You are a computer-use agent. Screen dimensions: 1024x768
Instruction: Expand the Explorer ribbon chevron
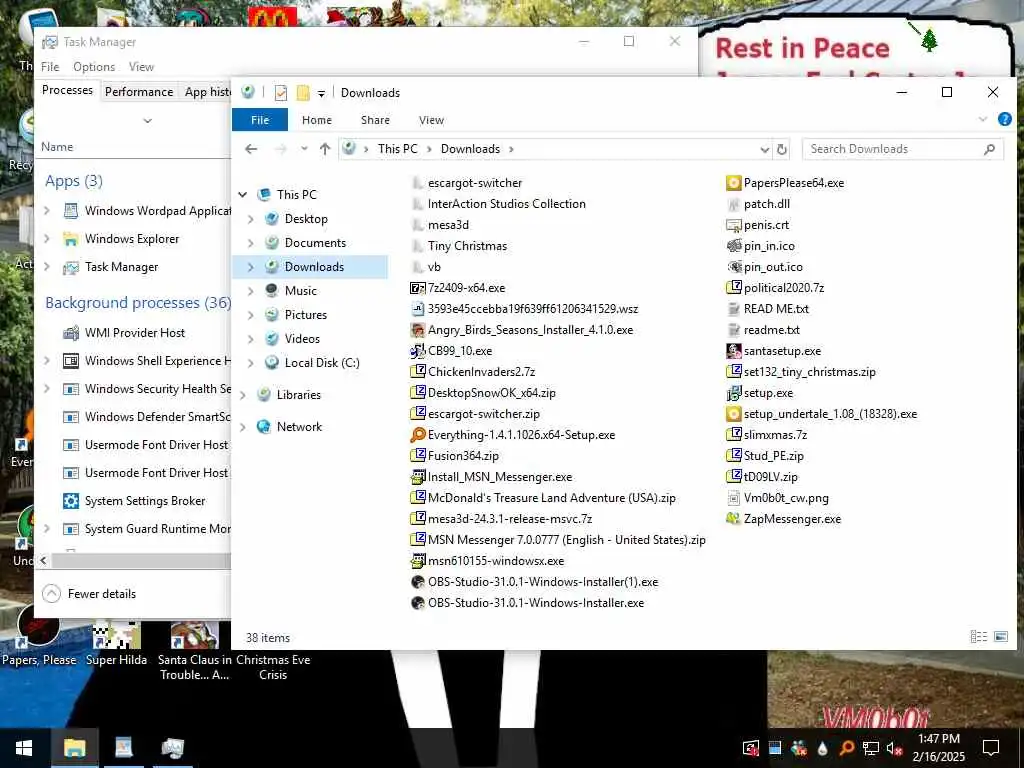(x=983, y=120)
